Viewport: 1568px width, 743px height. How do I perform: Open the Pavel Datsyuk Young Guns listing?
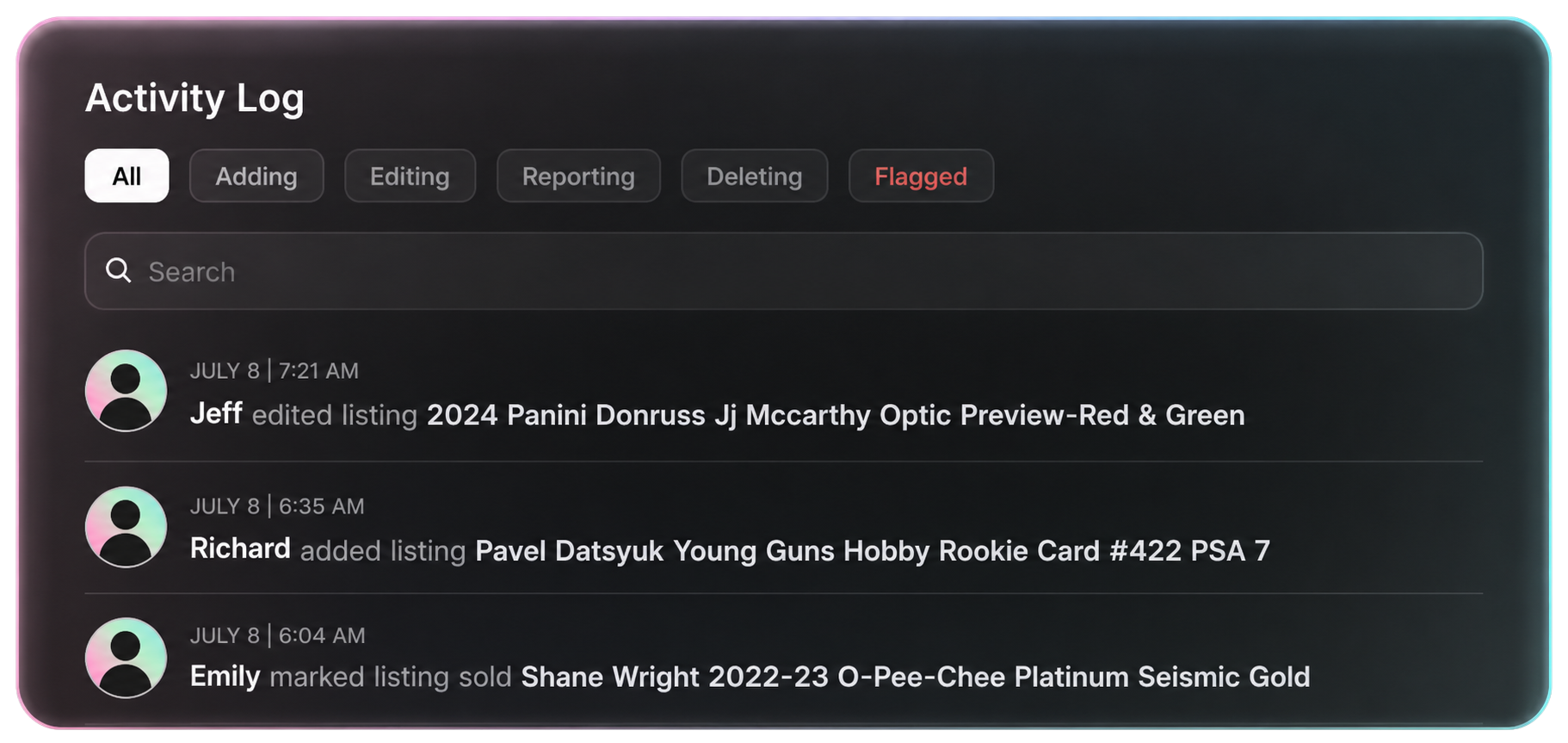873,550
